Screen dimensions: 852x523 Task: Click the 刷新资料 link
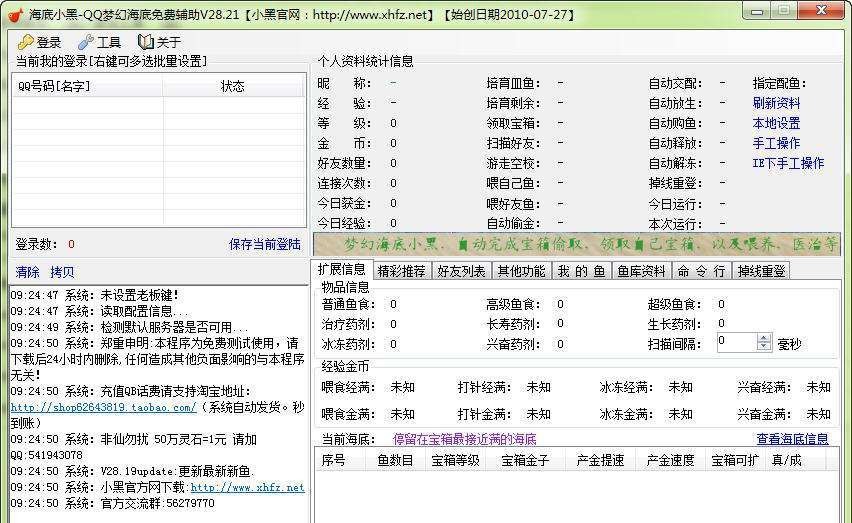click(x=776, y=103)
